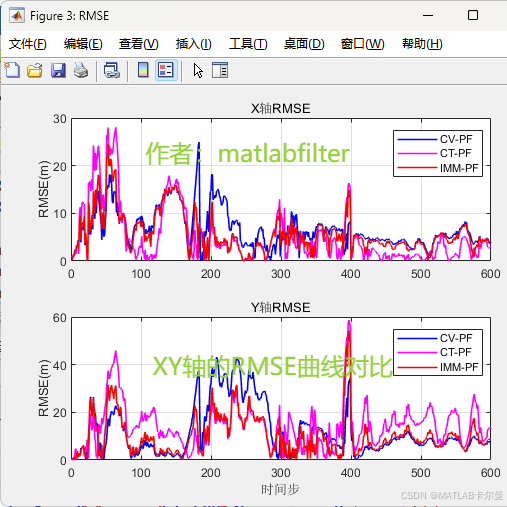Open the Property Inspector icon
The width and height of the screenshot is (507, 507).
pyautogui.click(x=220, y=70)
